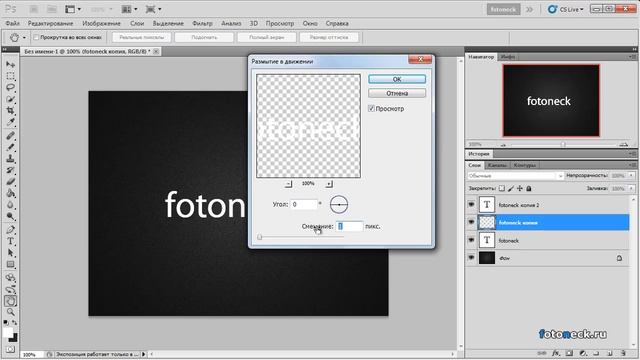Select the Pen tool
Viewport: 640px width, 360px height.
click(x=10, y=230)
